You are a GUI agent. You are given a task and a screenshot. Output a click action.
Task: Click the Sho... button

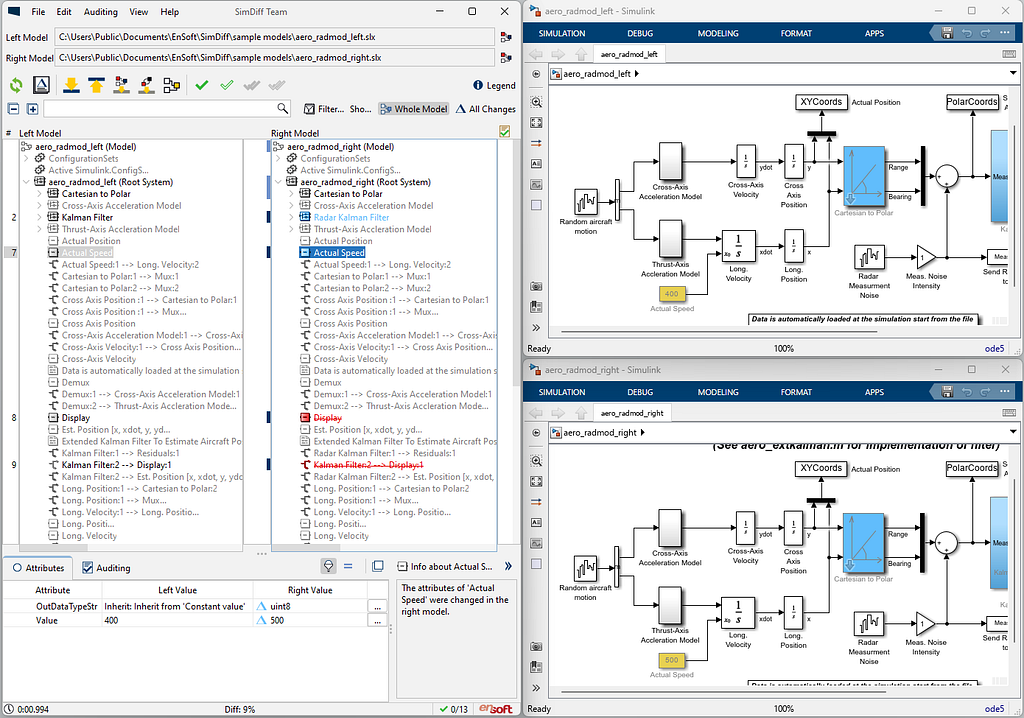pos(360,109)
